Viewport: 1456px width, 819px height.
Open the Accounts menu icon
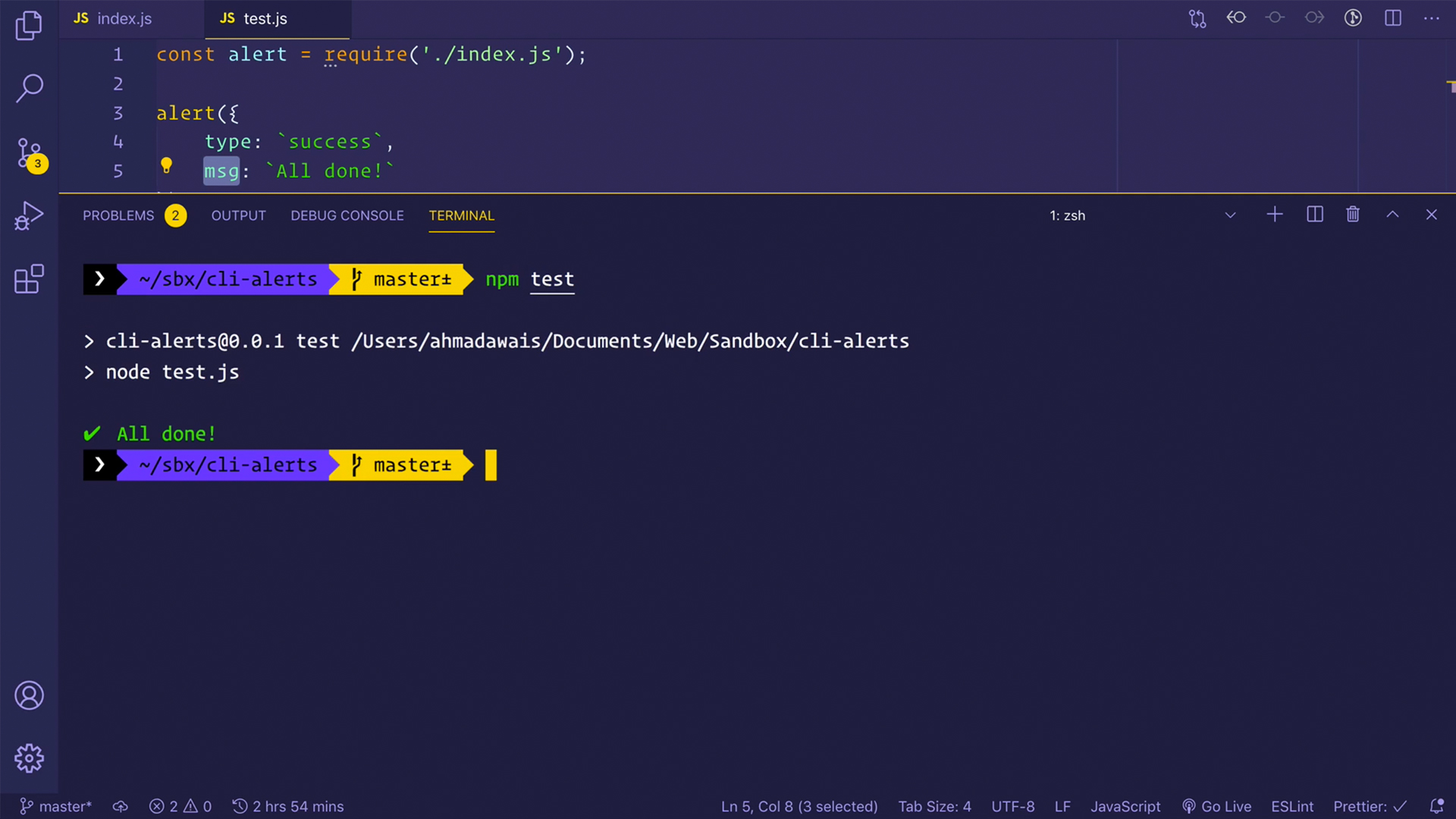click(29, 695)
